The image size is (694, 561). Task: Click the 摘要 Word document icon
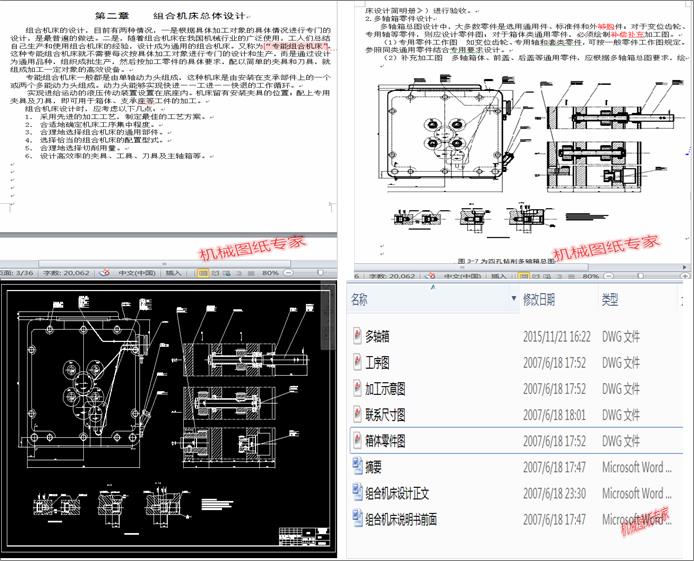[x=357, y=467]
